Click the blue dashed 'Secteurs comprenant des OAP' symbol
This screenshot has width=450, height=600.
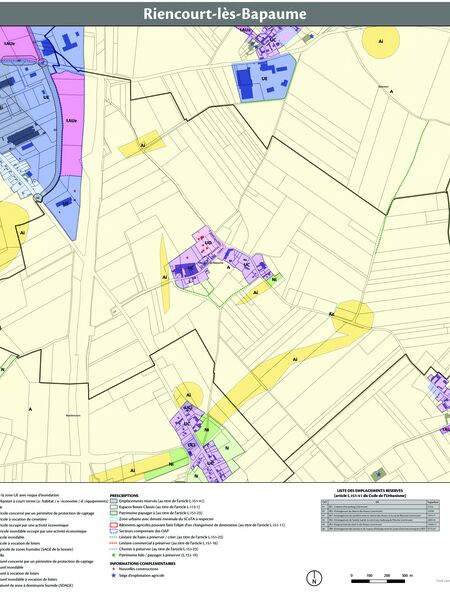113,531
